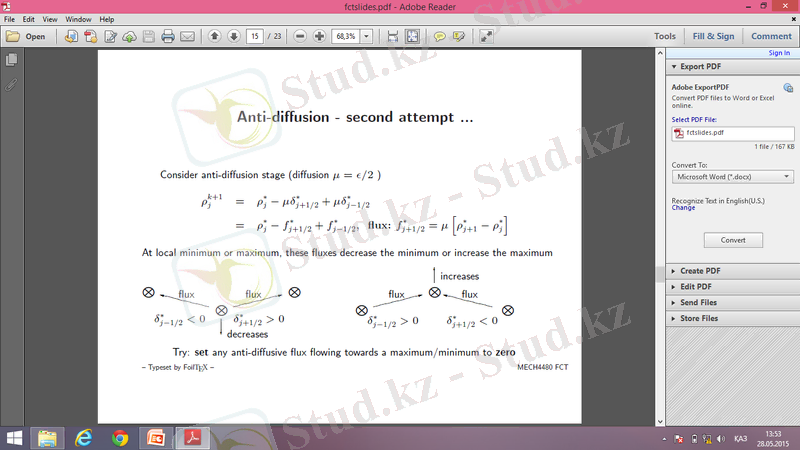This screenshot has height=450, width=800.
Task: Click the Select PDF File link
Action: pos(694,119)
